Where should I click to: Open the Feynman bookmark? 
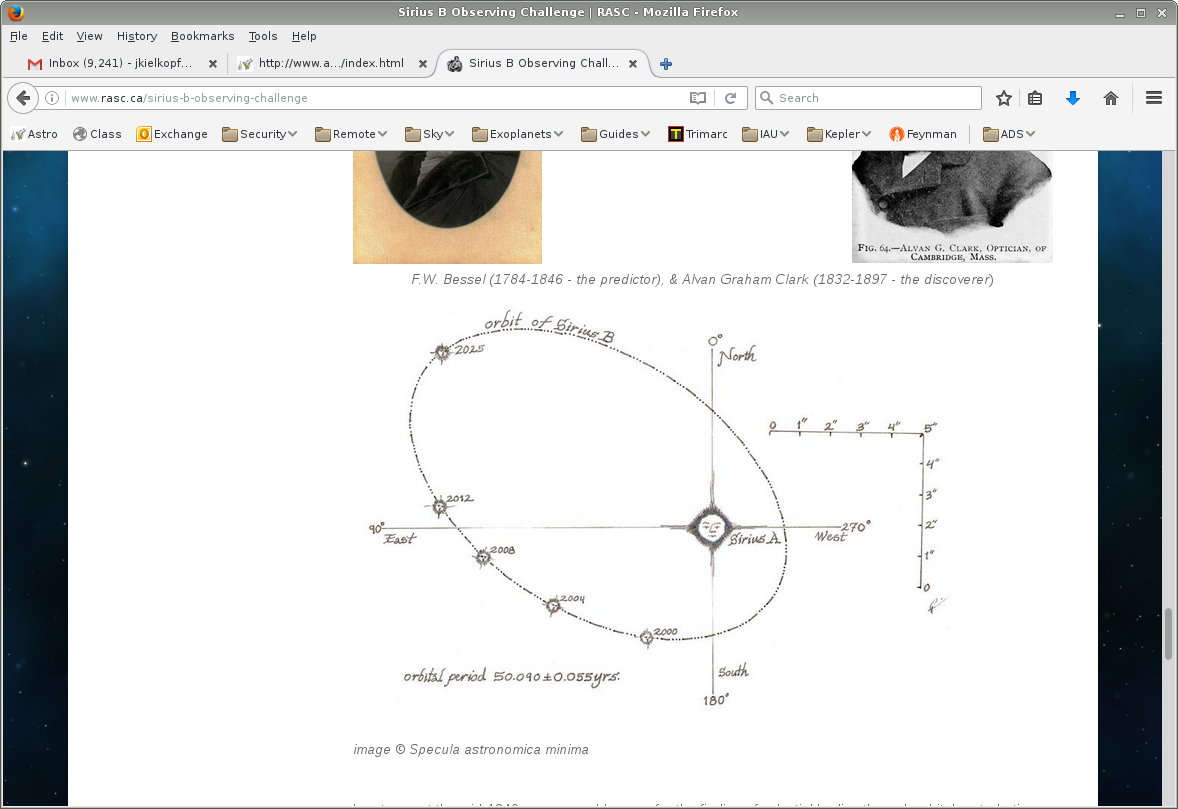923,134
